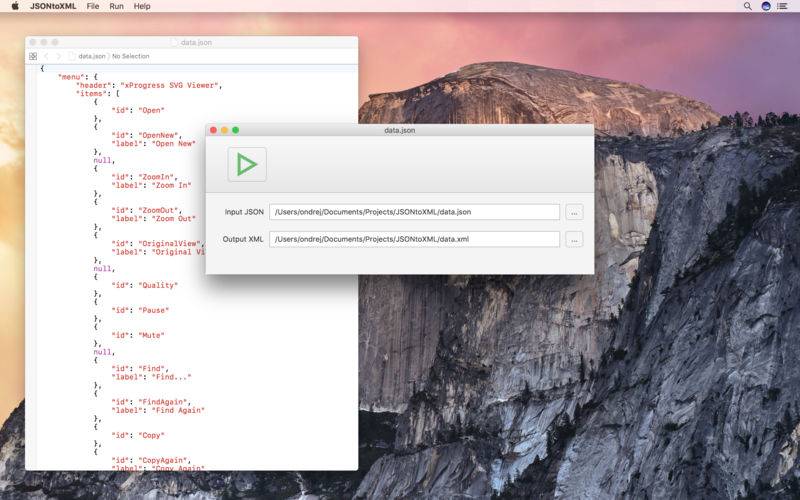This screenshot has height=500, width=800.
Task: Click the title bar of the editor data.json window
Action: pyautogui.click(x=192, y=42)
